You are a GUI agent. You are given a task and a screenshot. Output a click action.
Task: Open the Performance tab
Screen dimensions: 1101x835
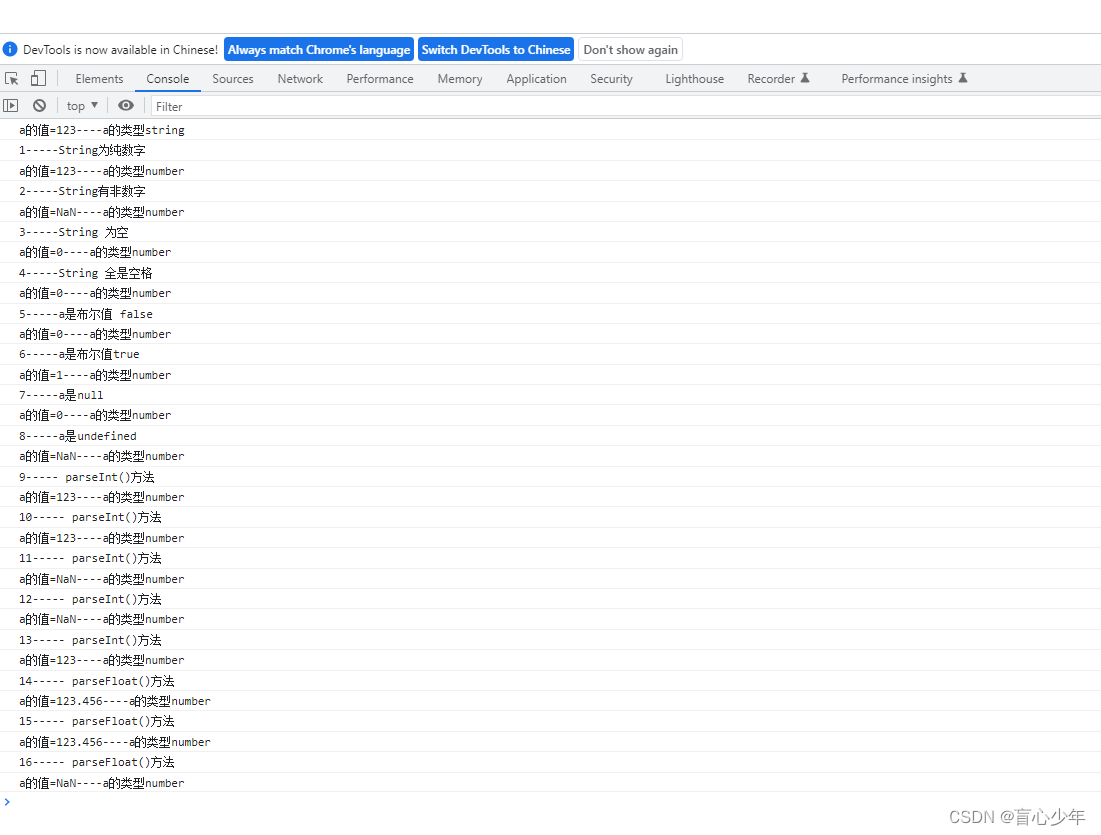[380, 79]
